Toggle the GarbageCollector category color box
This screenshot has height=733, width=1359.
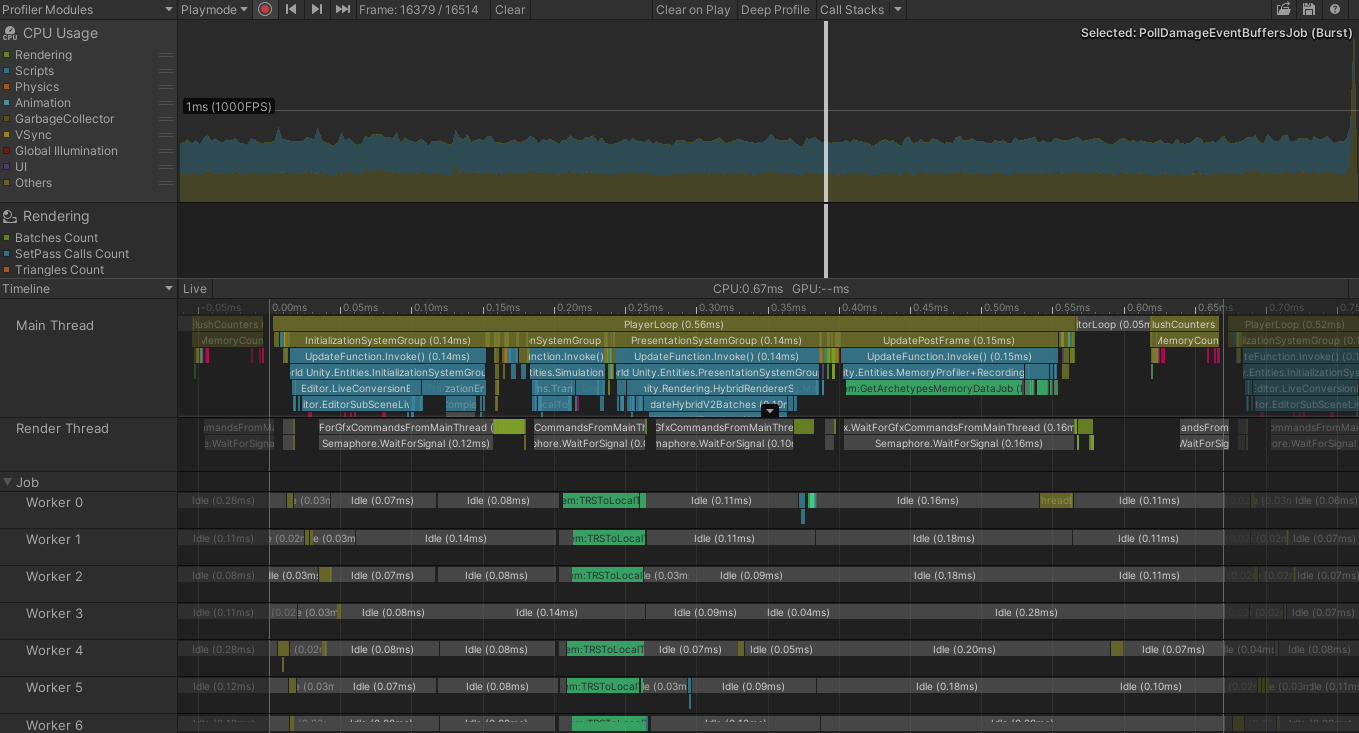(7, 119)
